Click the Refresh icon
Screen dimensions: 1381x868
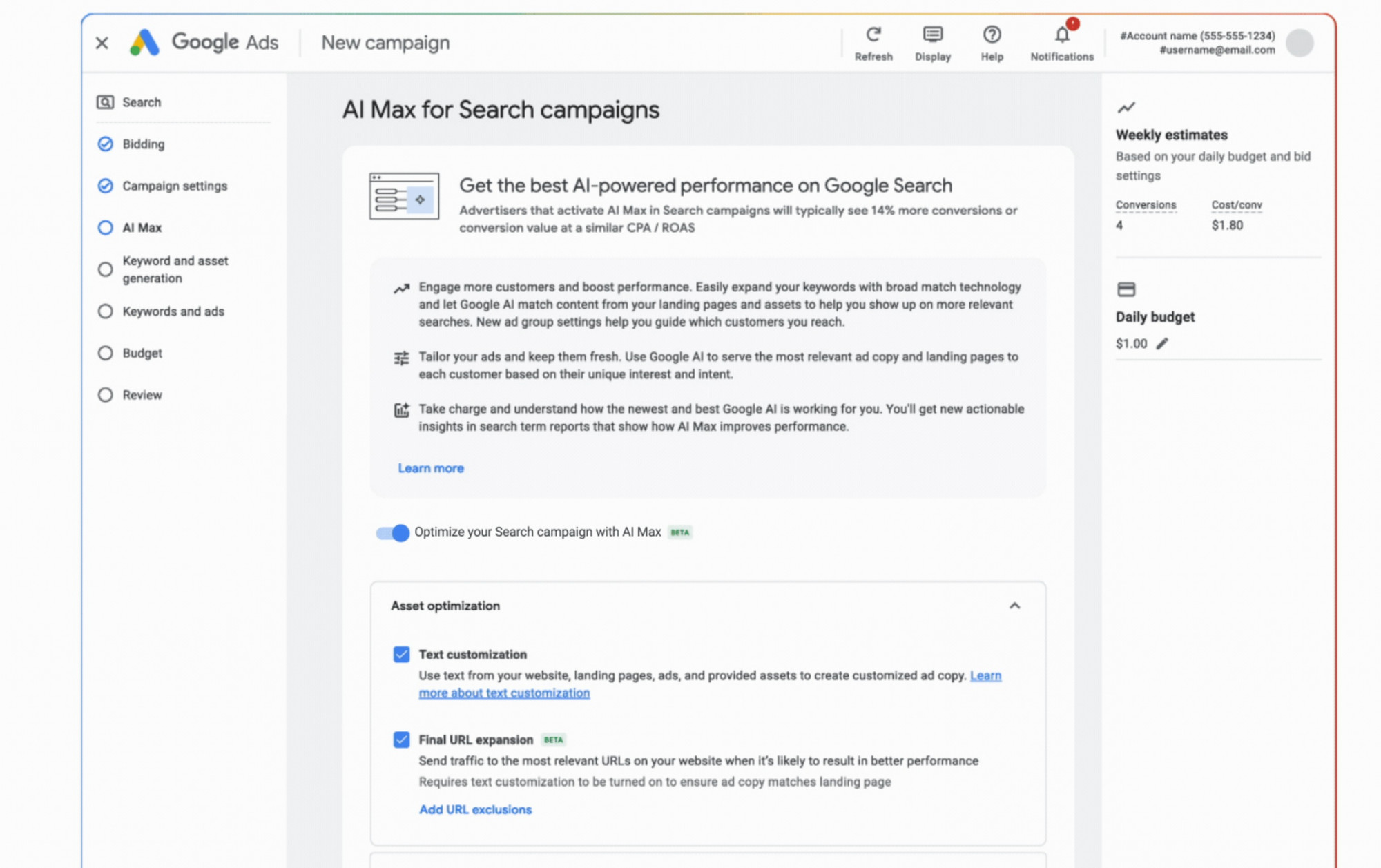pyautogui.click(x=873, y=35)
